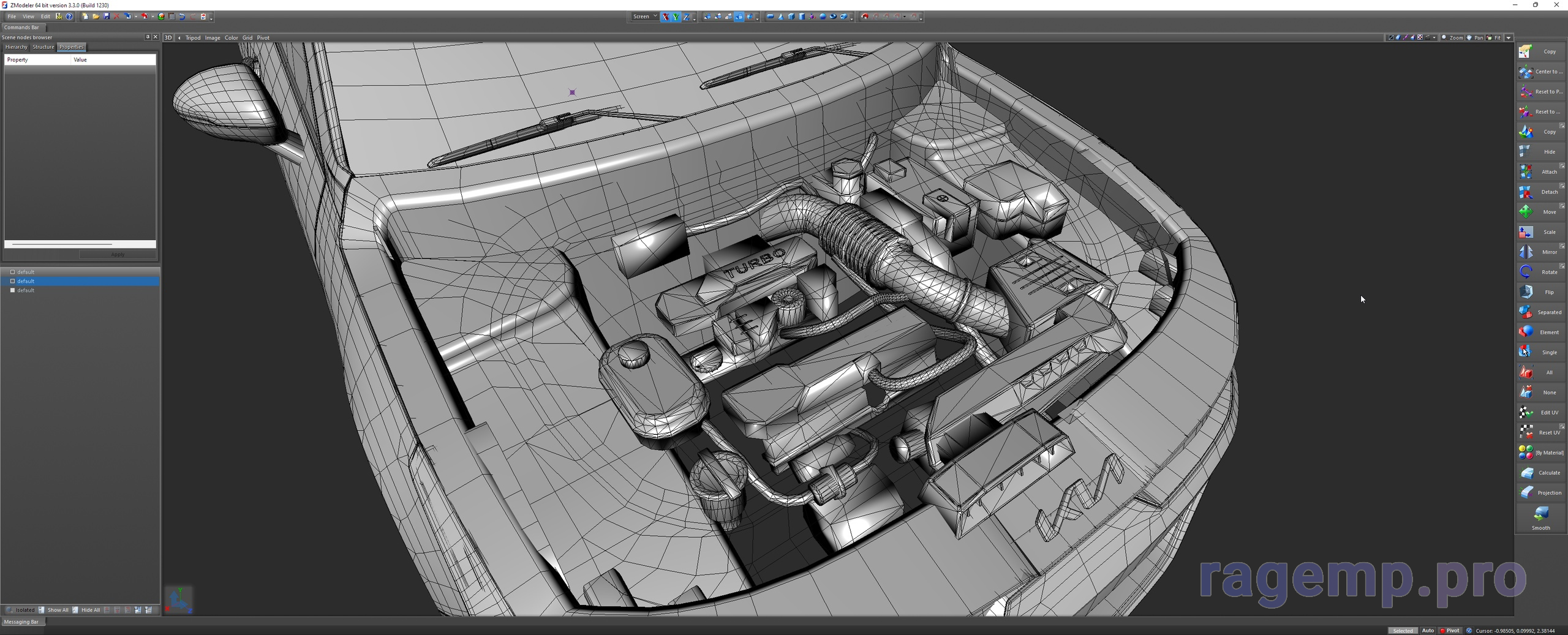Viewport: 1568px width, 635px height.
Task: Click the Zoom button in viewport header
Action: click(x=1452, y=37)
